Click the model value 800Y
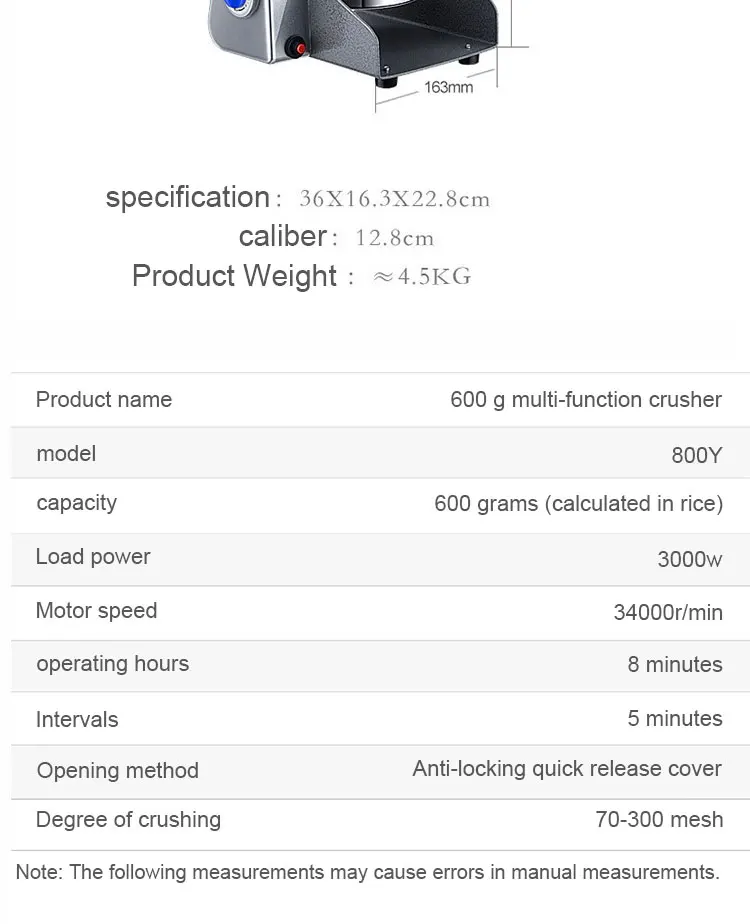This screenshot has width=750, height=924. 696,455
